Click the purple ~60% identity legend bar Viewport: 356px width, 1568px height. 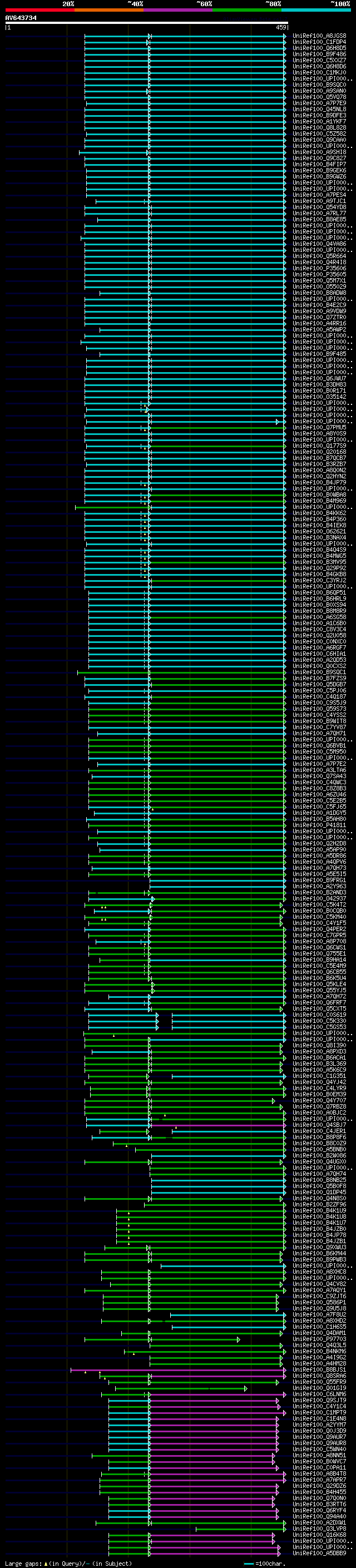(179, 10)
